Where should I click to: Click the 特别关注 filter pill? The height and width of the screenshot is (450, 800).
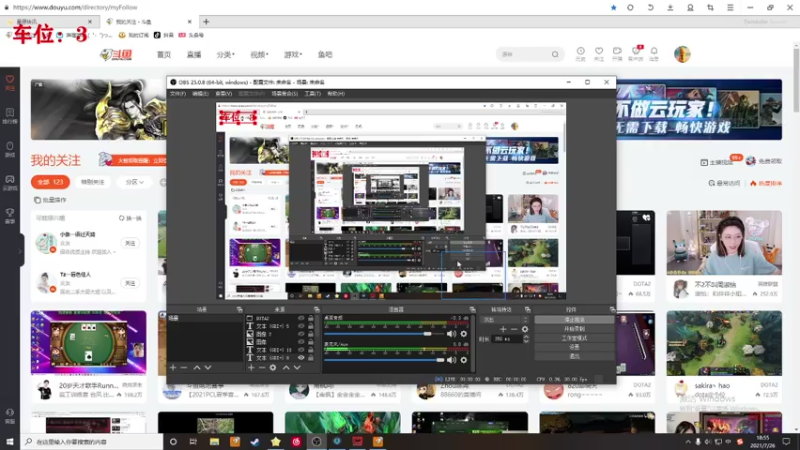[92, 182]
